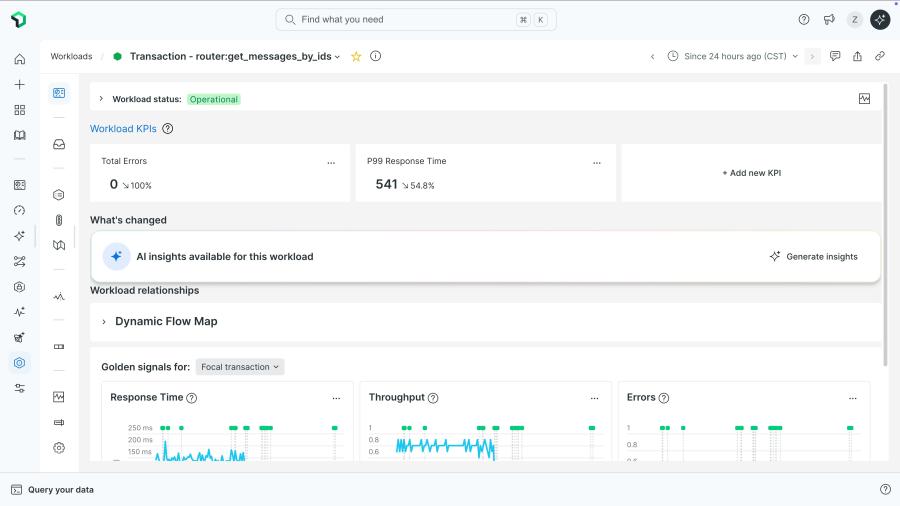900x506 pixels.
Task: Click the comment discussion icon in header
Action: coord(835,56)
